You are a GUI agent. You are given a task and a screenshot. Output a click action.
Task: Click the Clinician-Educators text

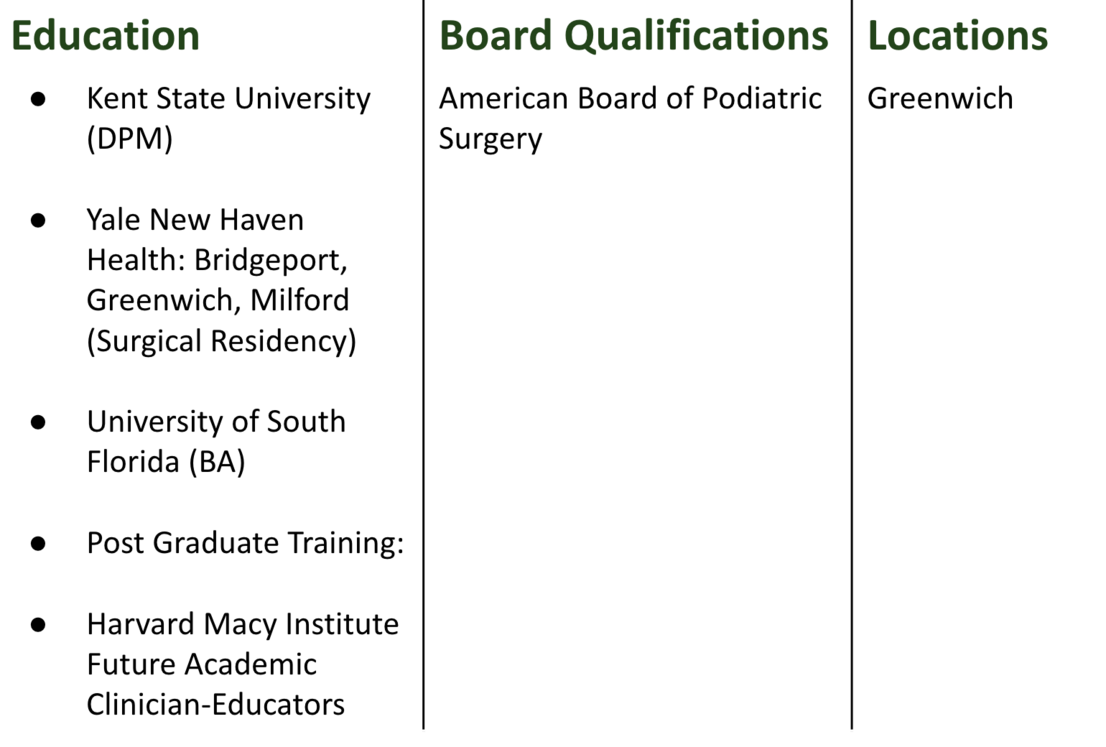(x=215, y=704)
